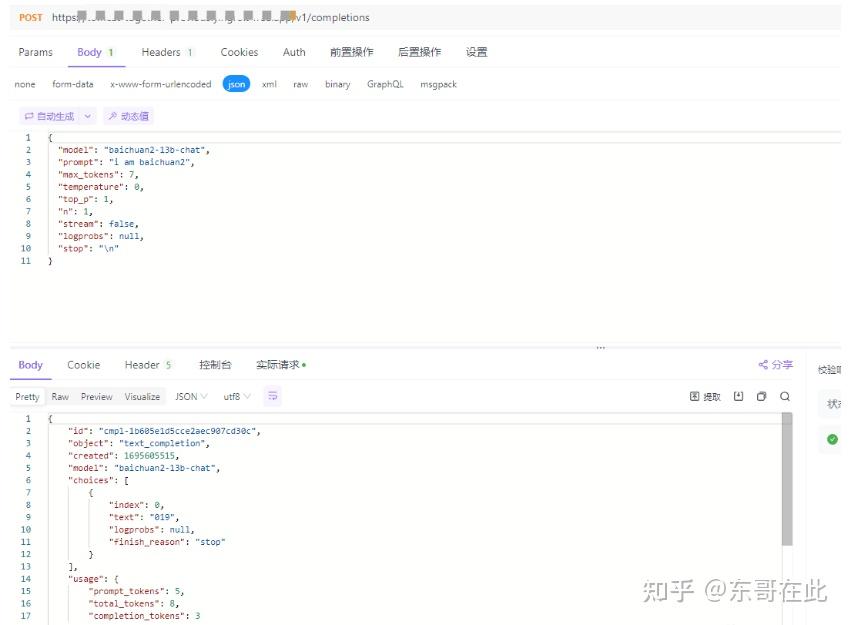Click the green success status indicator

[x=833, y=437]
